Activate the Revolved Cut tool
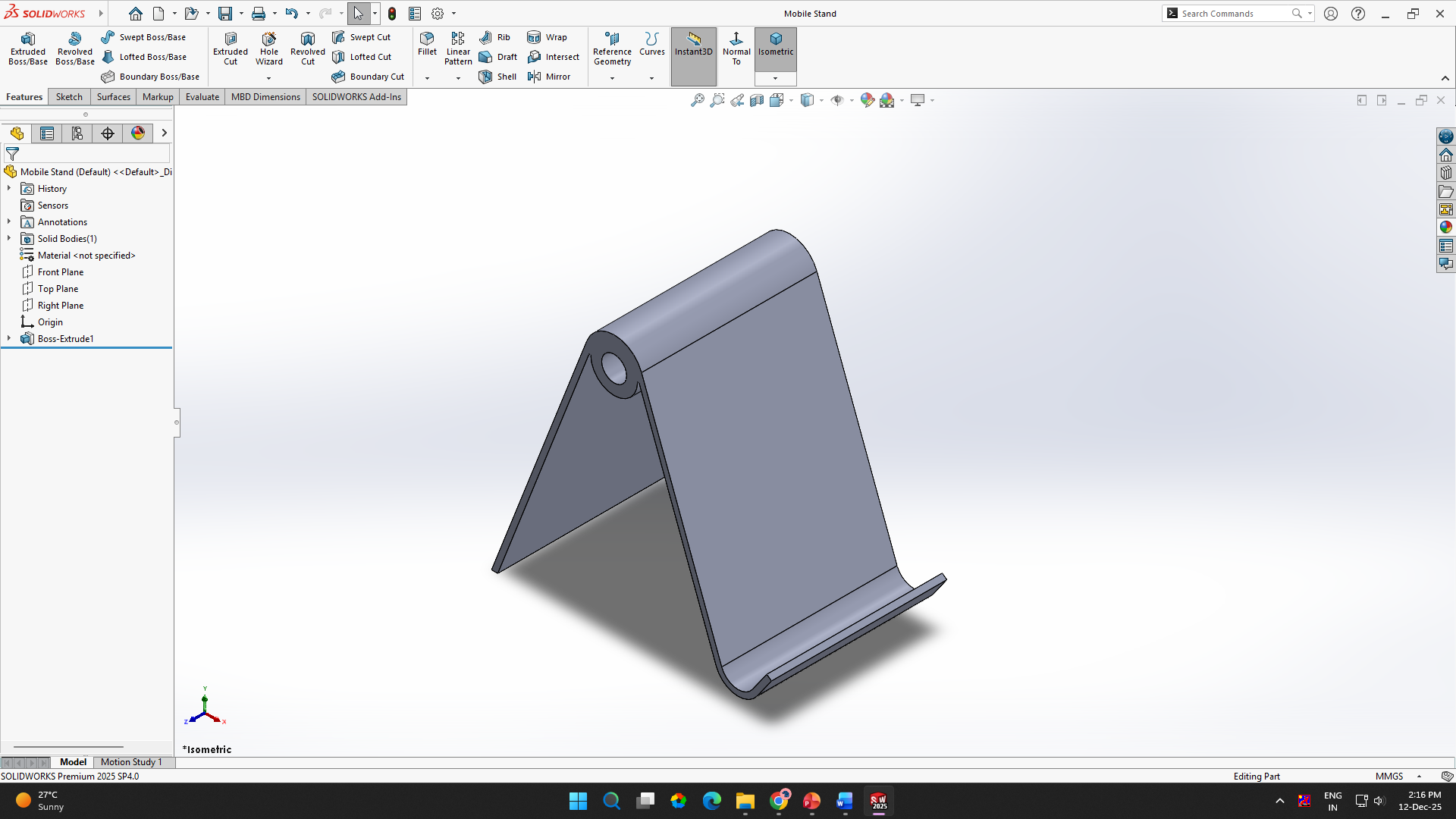1456x819 pixels. 308,49
